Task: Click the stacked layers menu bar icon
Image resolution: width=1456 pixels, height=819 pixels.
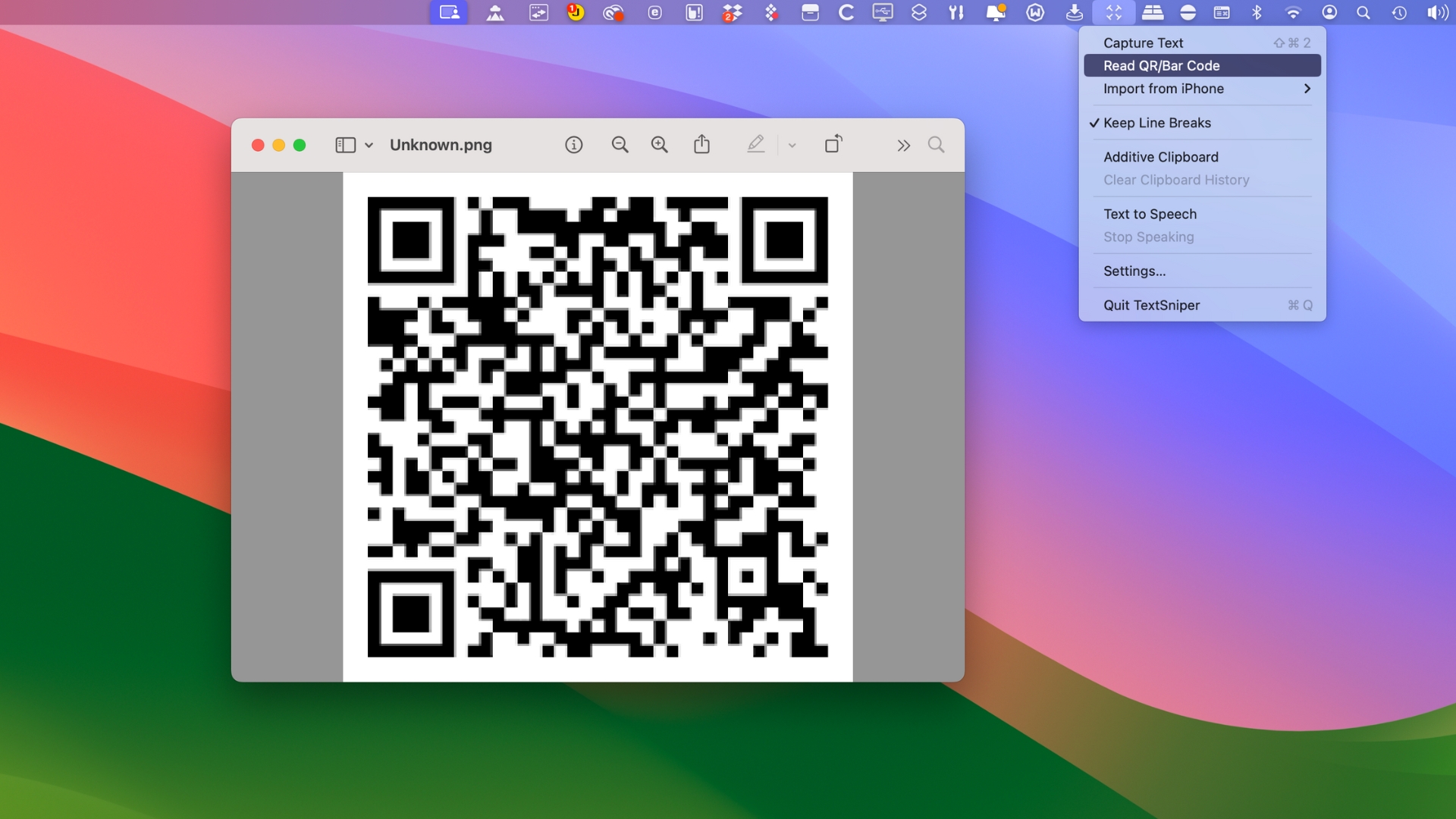Action: pyautogui.click(x=919, y=12)
